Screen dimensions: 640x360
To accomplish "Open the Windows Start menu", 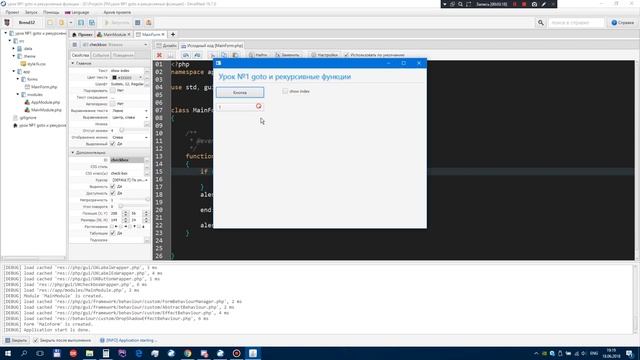I will pyautogui.click(x=8, y=353).
